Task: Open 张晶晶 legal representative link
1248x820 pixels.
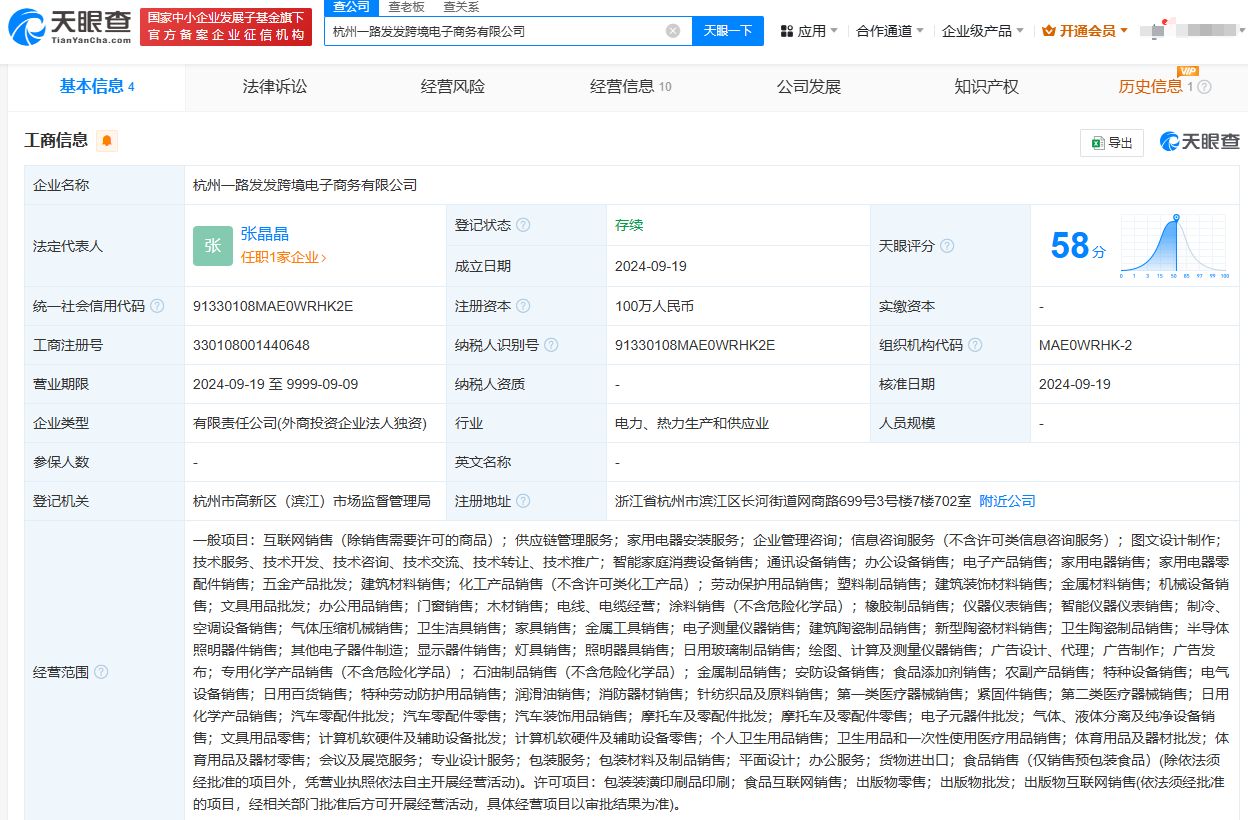Action: tap(265, 234)
